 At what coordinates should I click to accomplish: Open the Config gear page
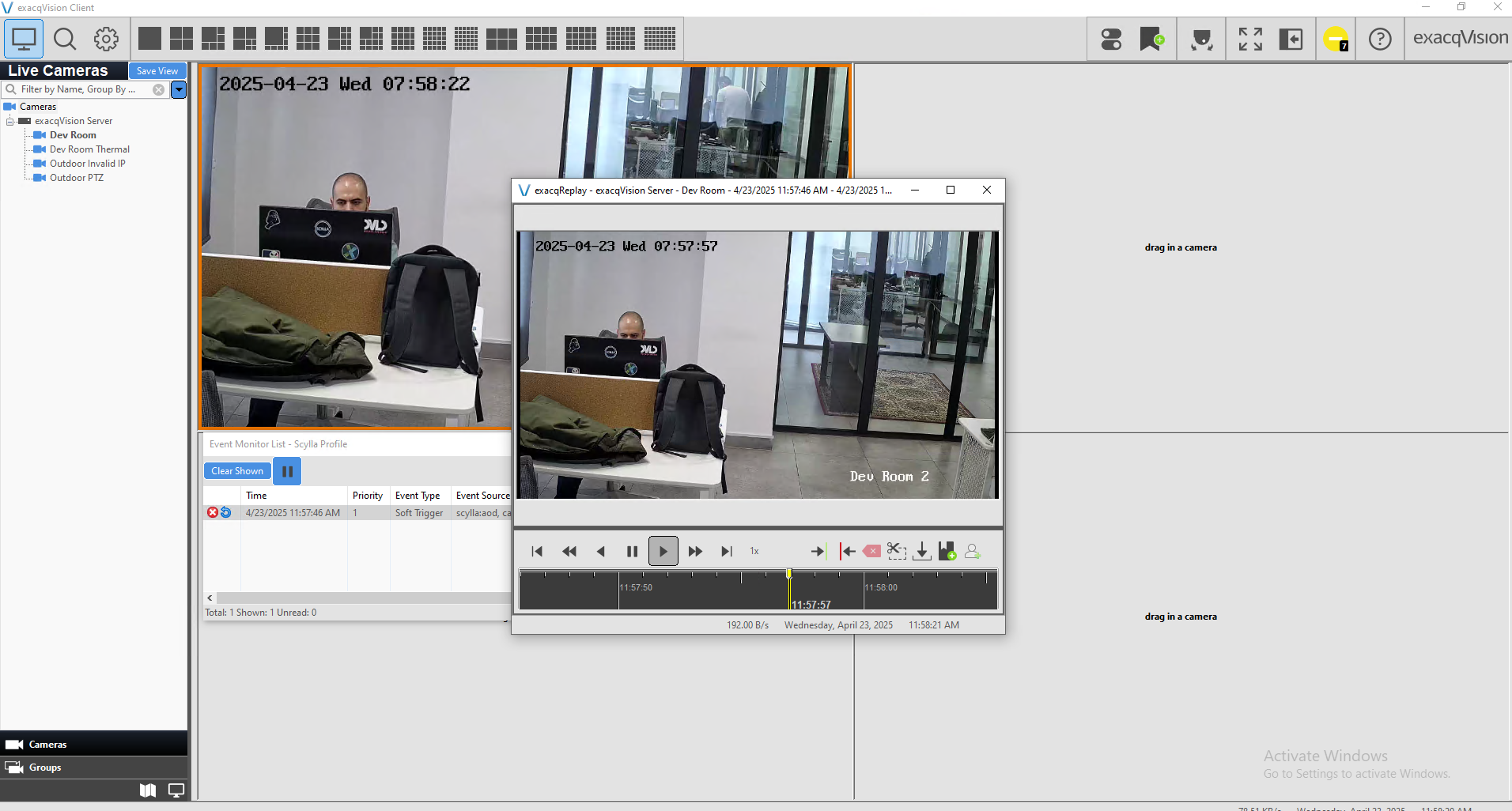(106, 39)
